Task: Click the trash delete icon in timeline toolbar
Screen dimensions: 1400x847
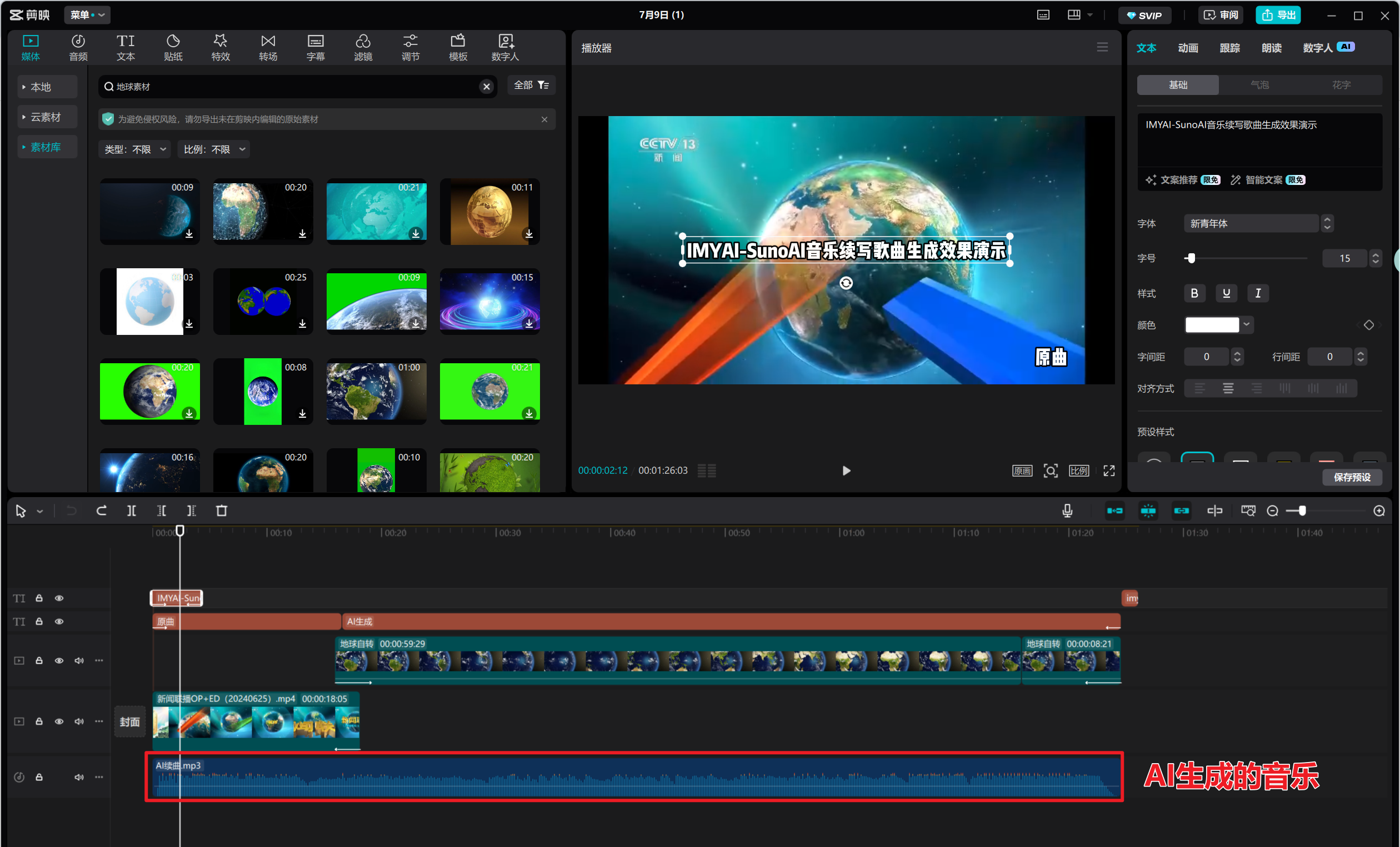Action: [x=222, y=511]
